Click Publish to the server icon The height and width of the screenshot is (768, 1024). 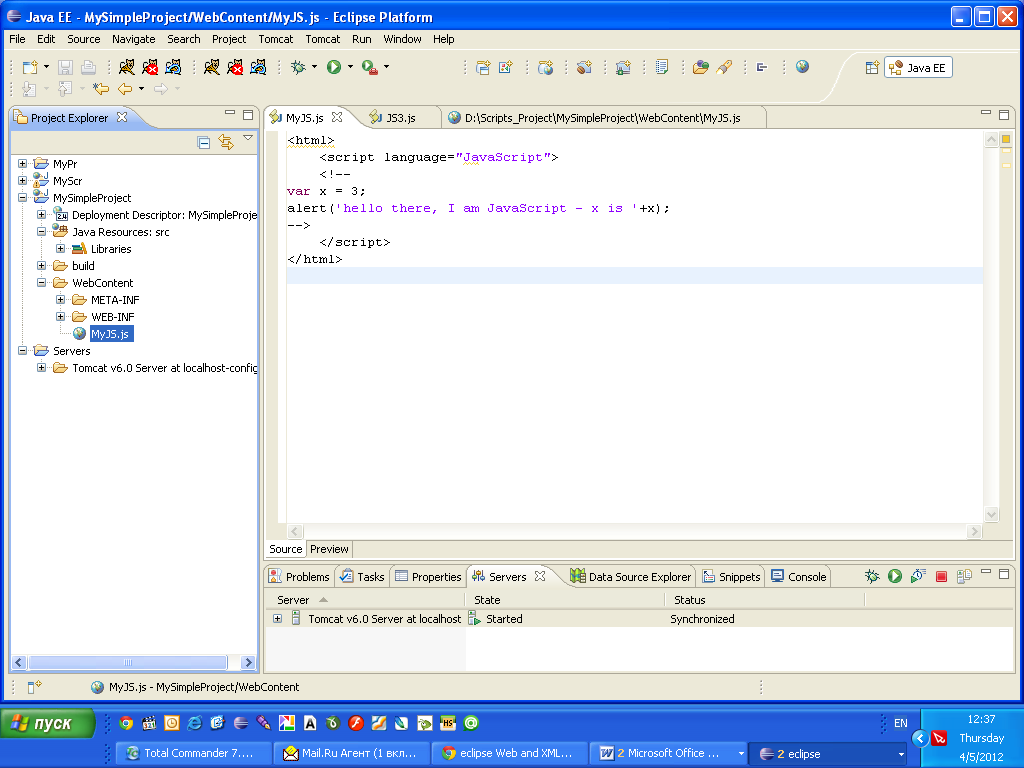point(964,576)
